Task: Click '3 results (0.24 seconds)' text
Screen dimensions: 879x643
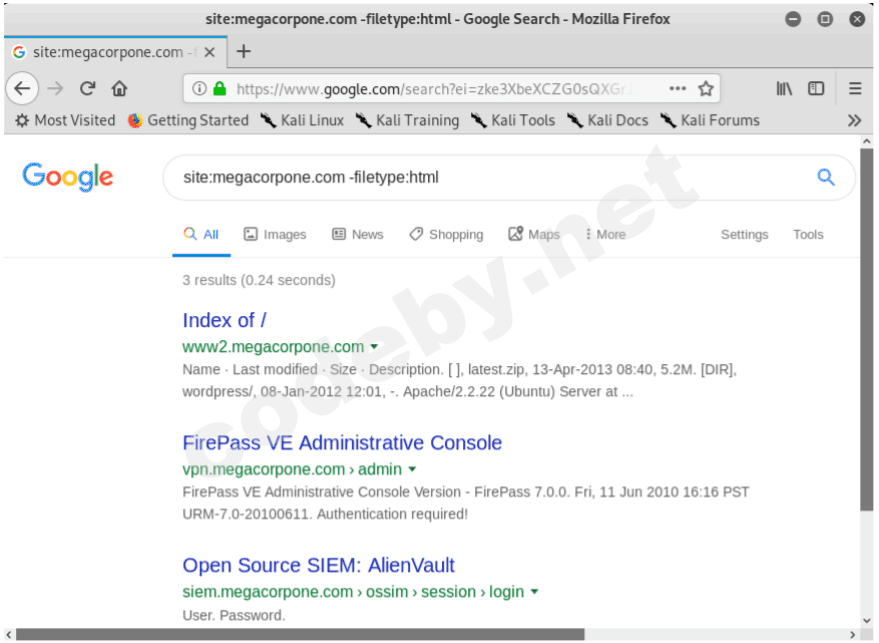Action: pos(259,280)
